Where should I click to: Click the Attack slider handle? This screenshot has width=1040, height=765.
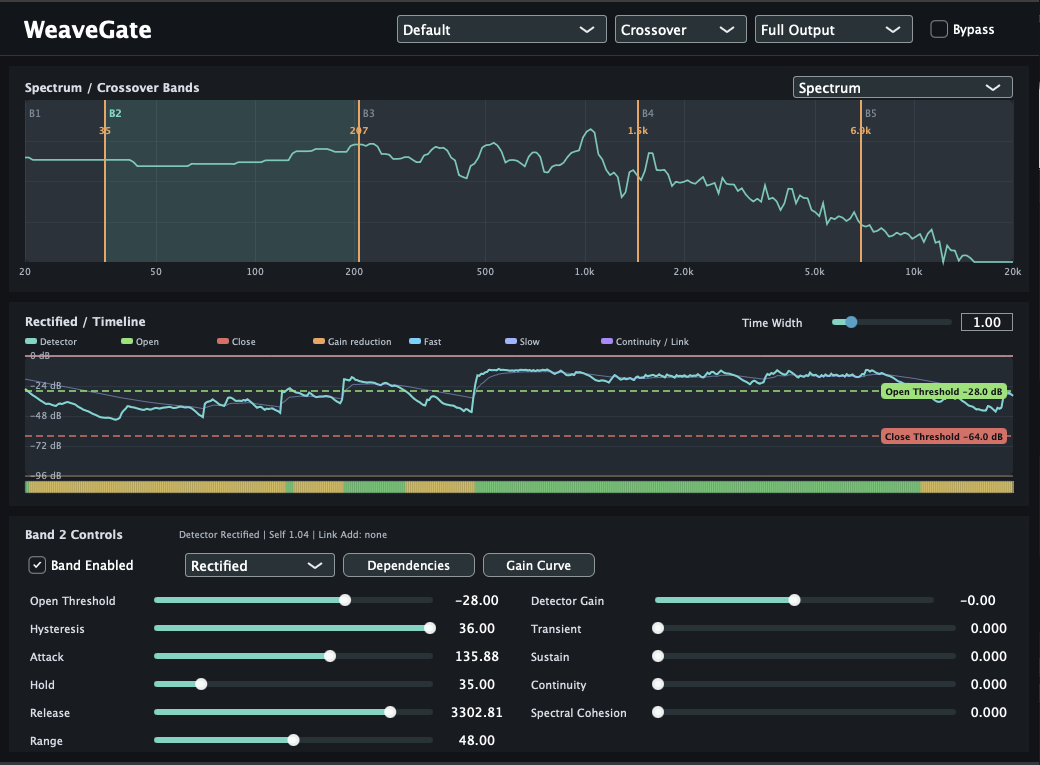point(330,656)
